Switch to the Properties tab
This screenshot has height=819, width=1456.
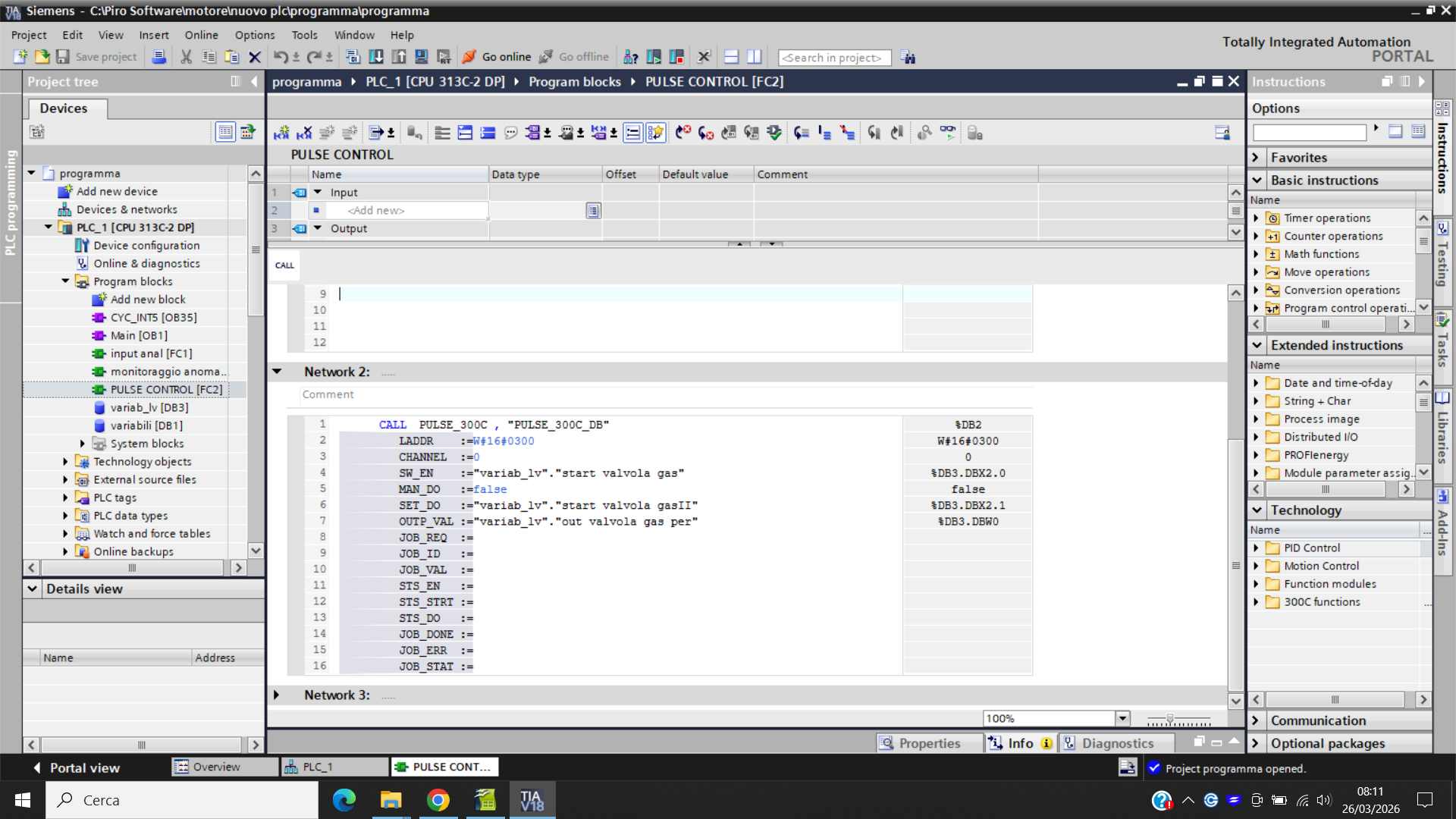920,743
